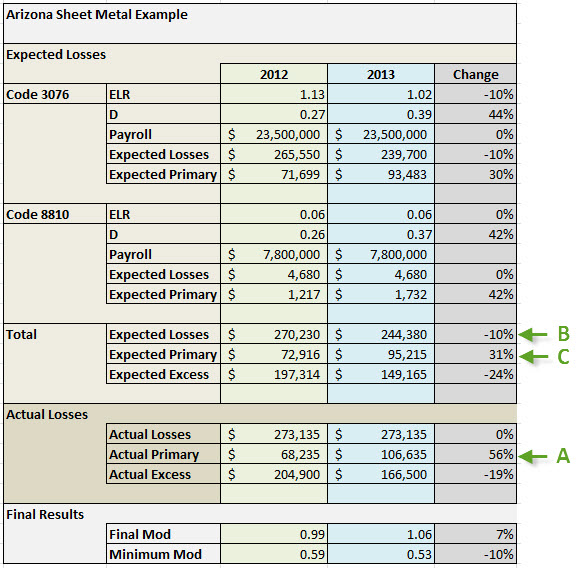Click total expected losses 270,230

click(274, 334)
